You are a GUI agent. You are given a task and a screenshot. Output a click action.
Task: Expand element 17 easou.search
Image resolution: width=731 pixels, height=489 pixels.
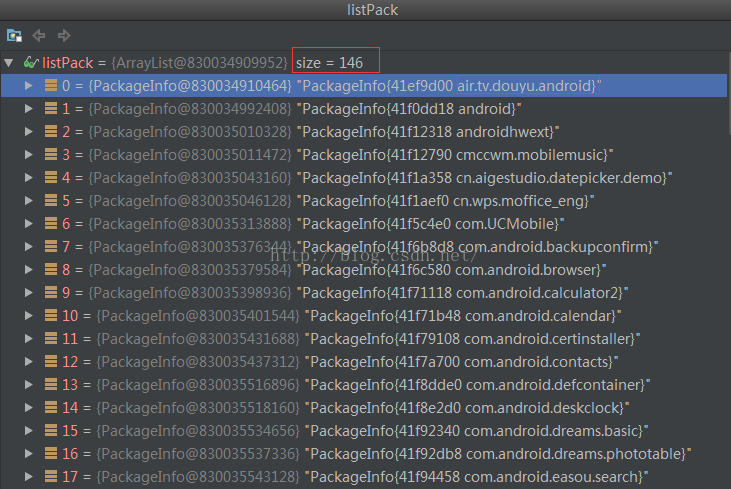click(28, 476)
